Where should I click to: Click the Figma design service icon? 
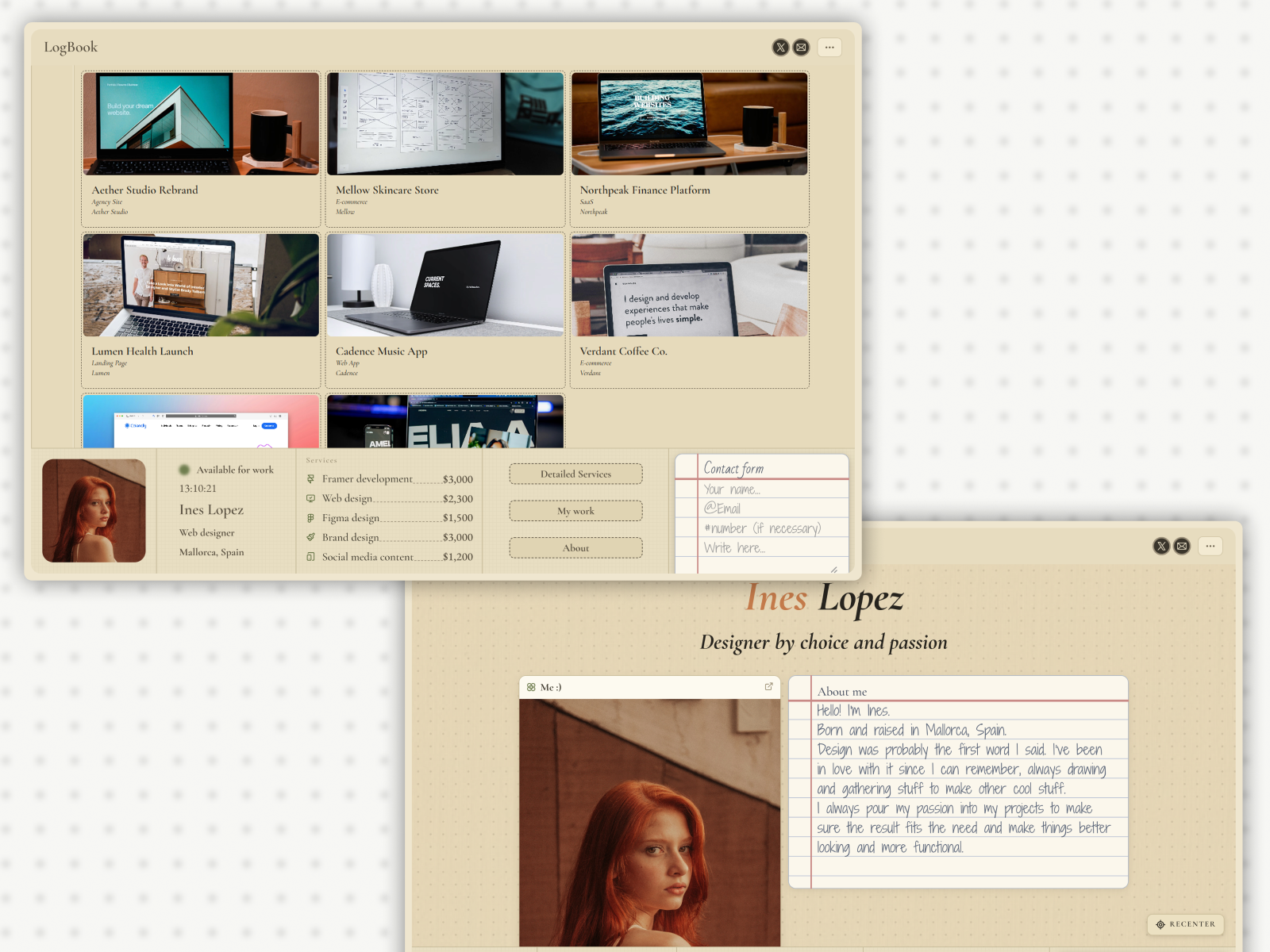(311, 518)
